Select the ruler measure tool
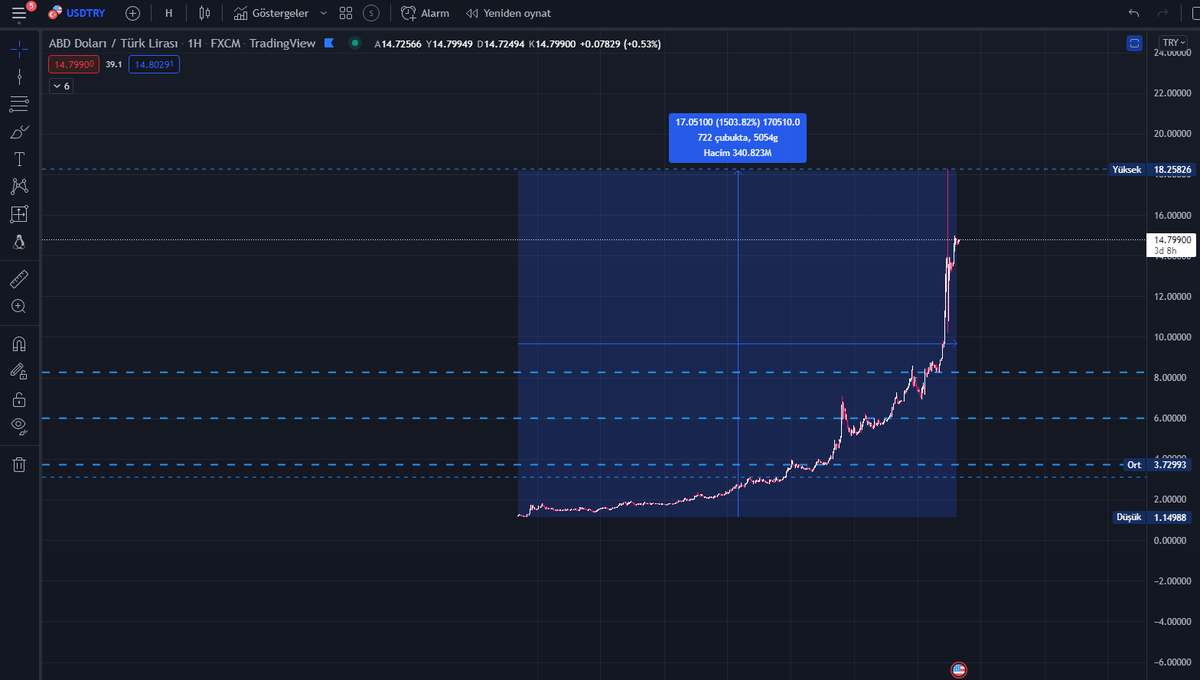Screen dimensions: 1200x680 click(x=19, y=279)
